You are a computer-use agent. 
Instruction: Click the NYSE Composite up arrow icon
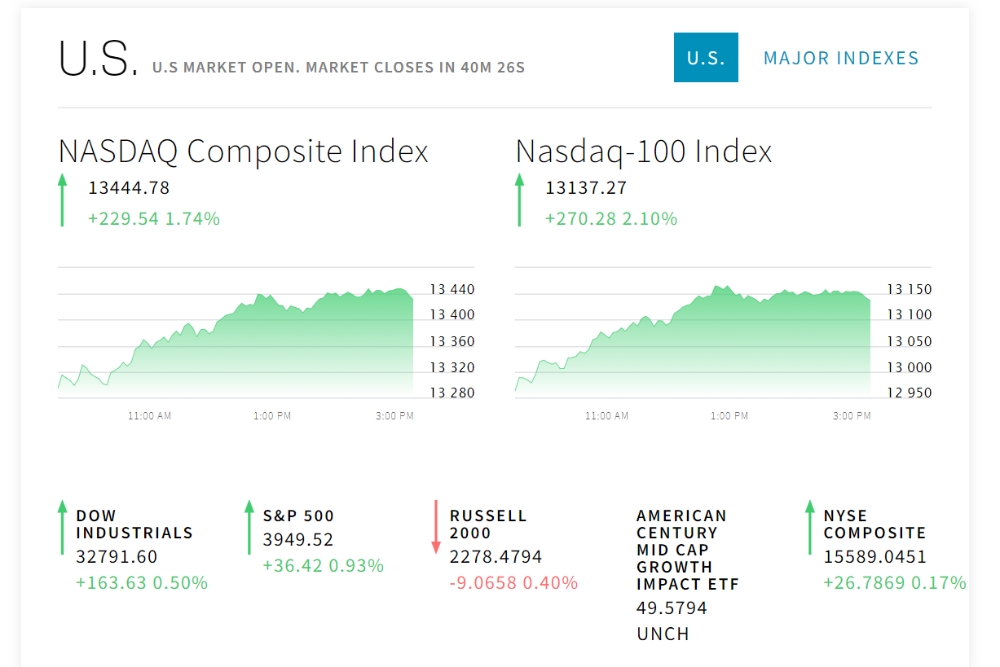click(x=810, y=526)
